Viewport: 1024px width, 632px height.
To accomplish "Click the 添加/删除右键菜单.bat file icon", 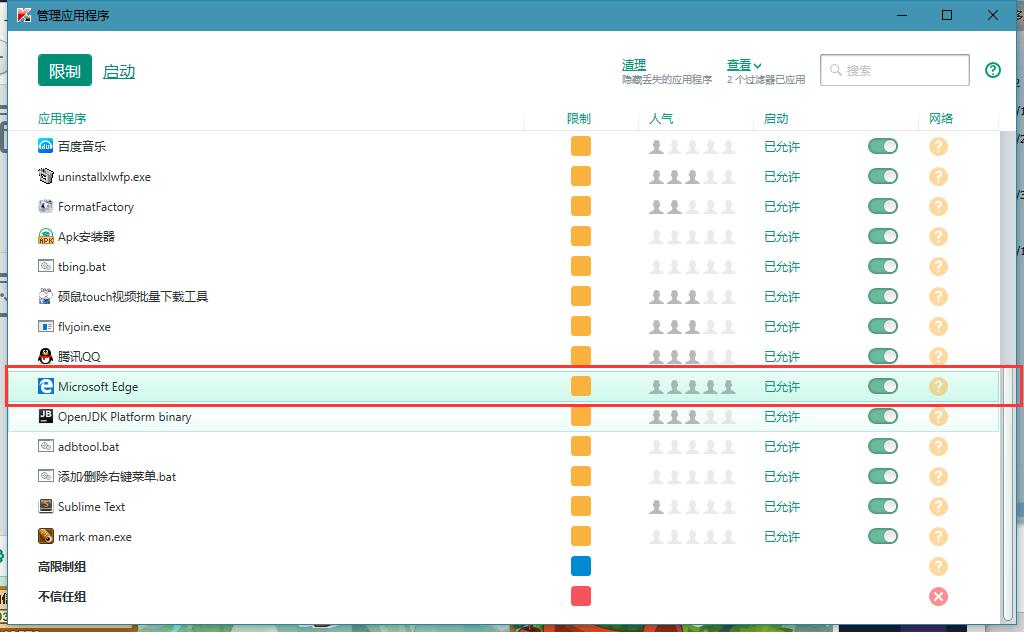I will 45,477.
